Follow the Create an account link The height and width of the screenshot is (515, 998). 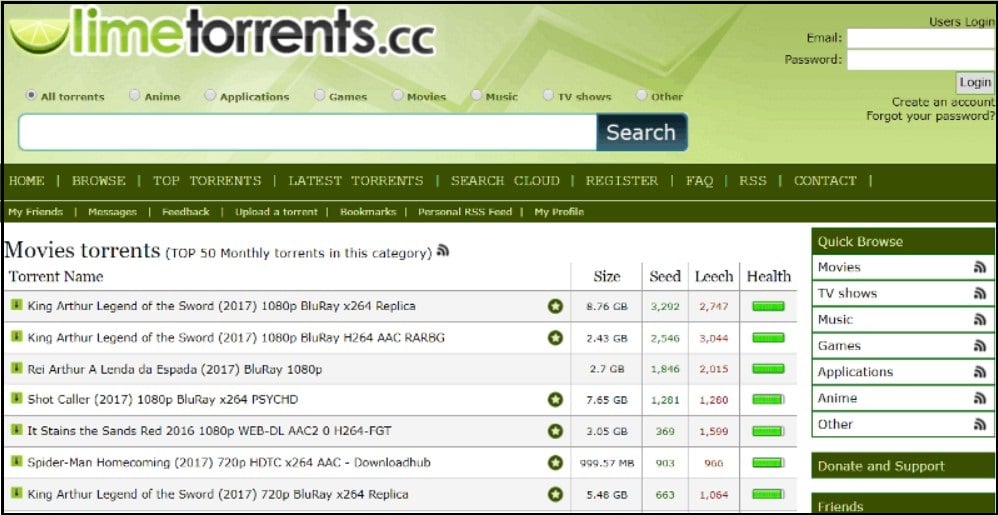[942, 102]
